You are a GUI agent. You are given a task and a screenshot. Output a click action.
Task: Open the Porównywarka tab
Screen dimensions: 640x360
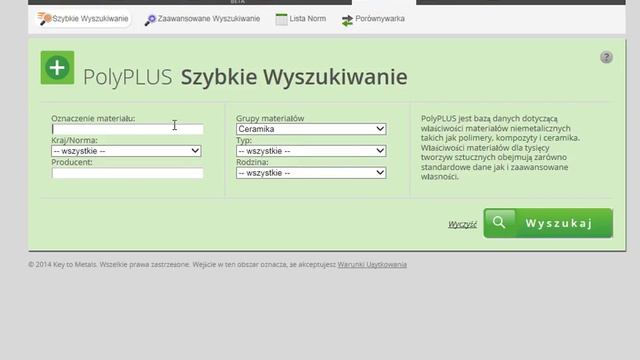tap(373, 19)
